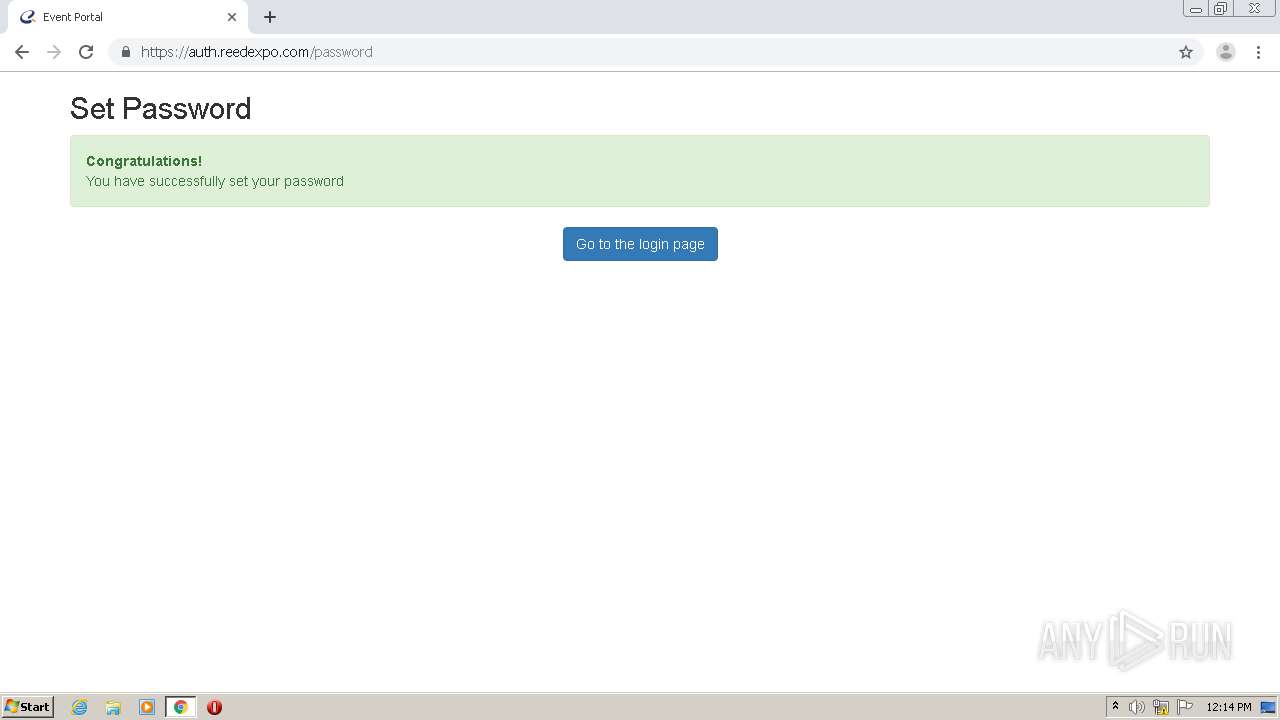Viewport: 1280px width, 720px height.
Task: Click the volume speaker tray icon
Action: pos(1136,707)
